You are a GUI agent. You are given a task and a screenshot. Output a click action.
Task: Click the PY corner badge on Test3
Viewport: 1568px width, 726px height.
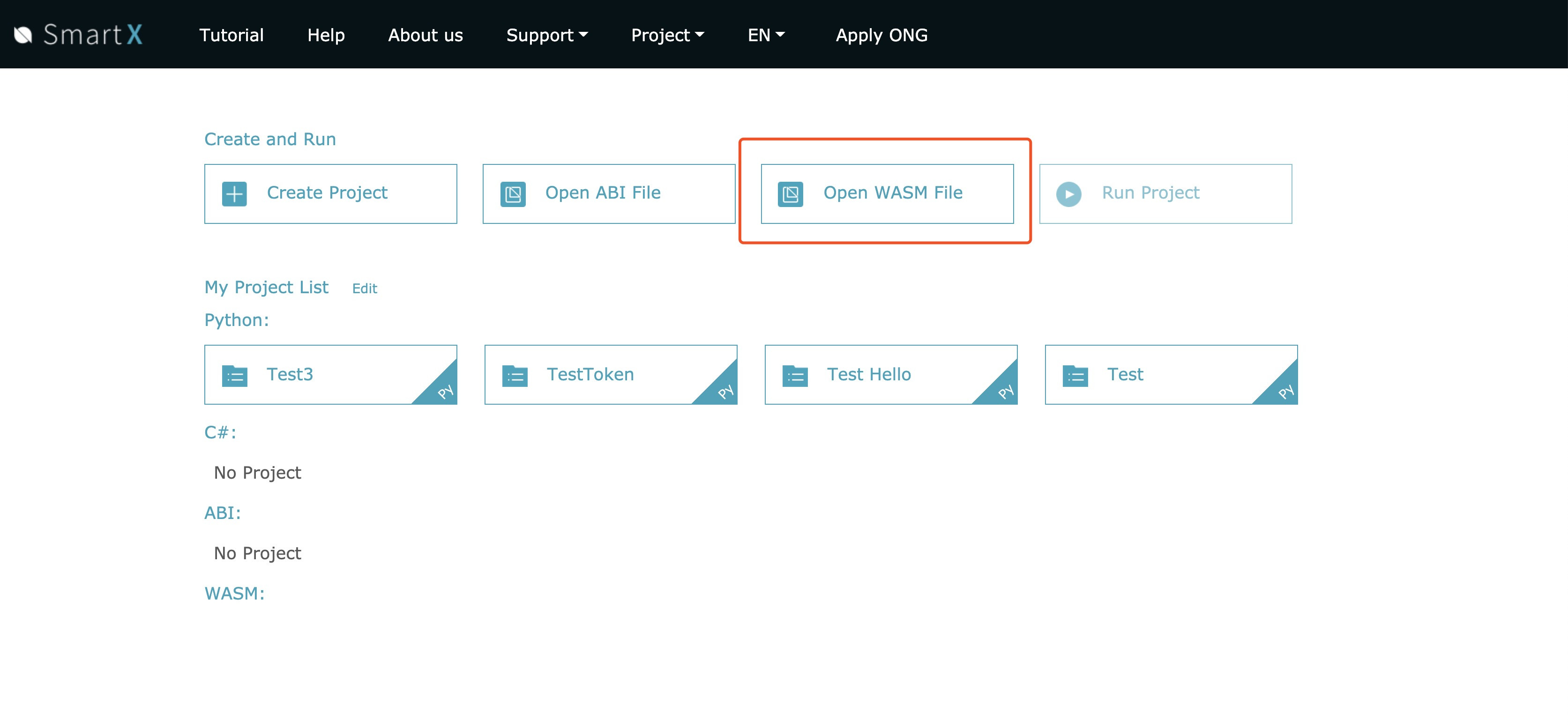444,391
